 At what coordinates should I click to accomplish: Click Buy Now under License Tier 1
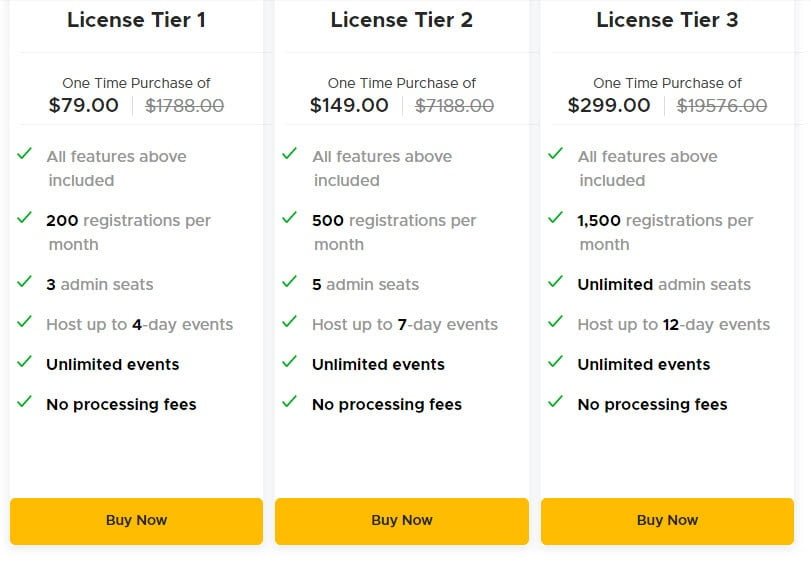(136, 520)
